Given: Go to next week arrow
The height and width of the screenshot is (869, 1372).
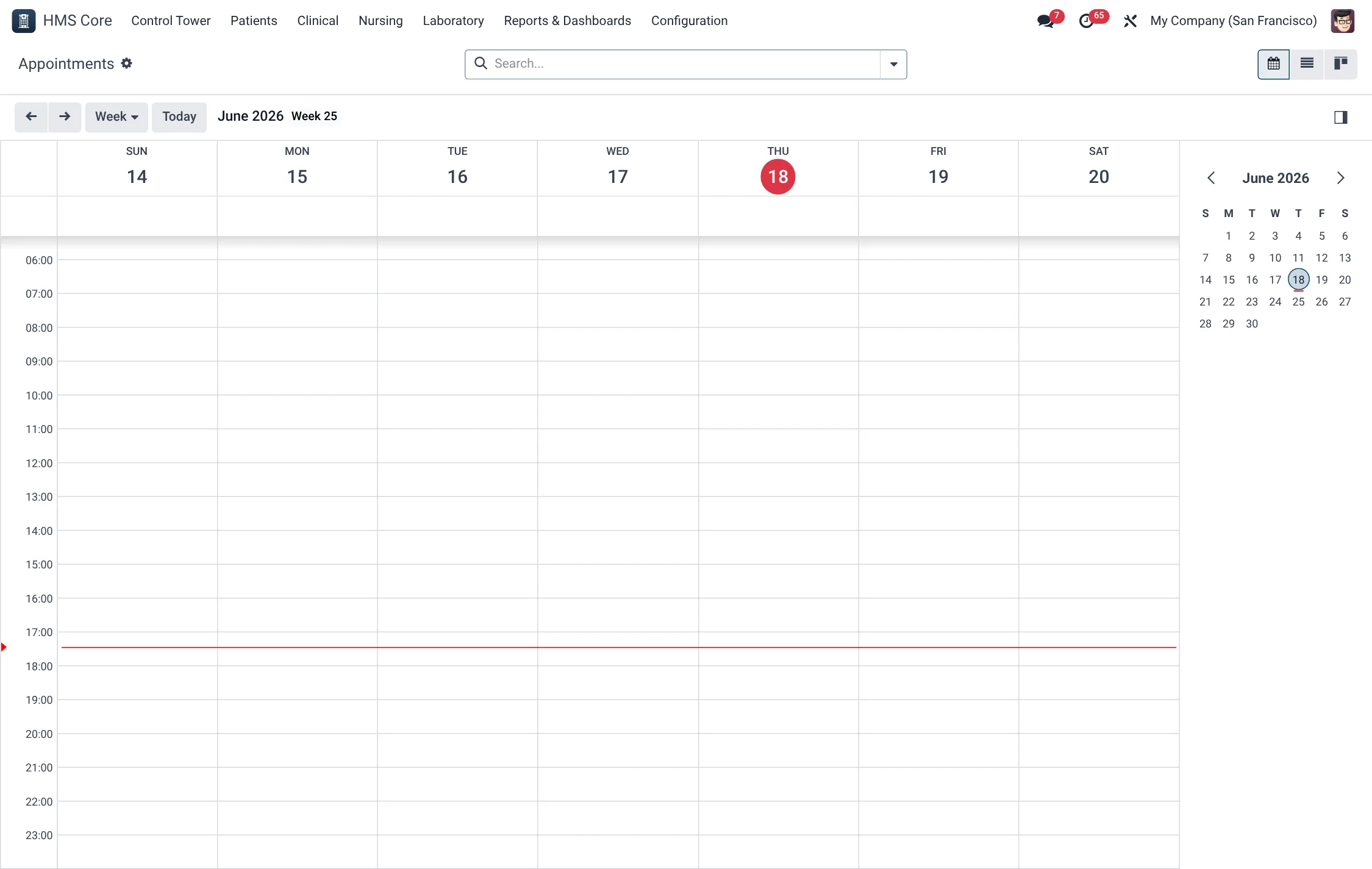Looking at the screenshot, I should (65, 116).
